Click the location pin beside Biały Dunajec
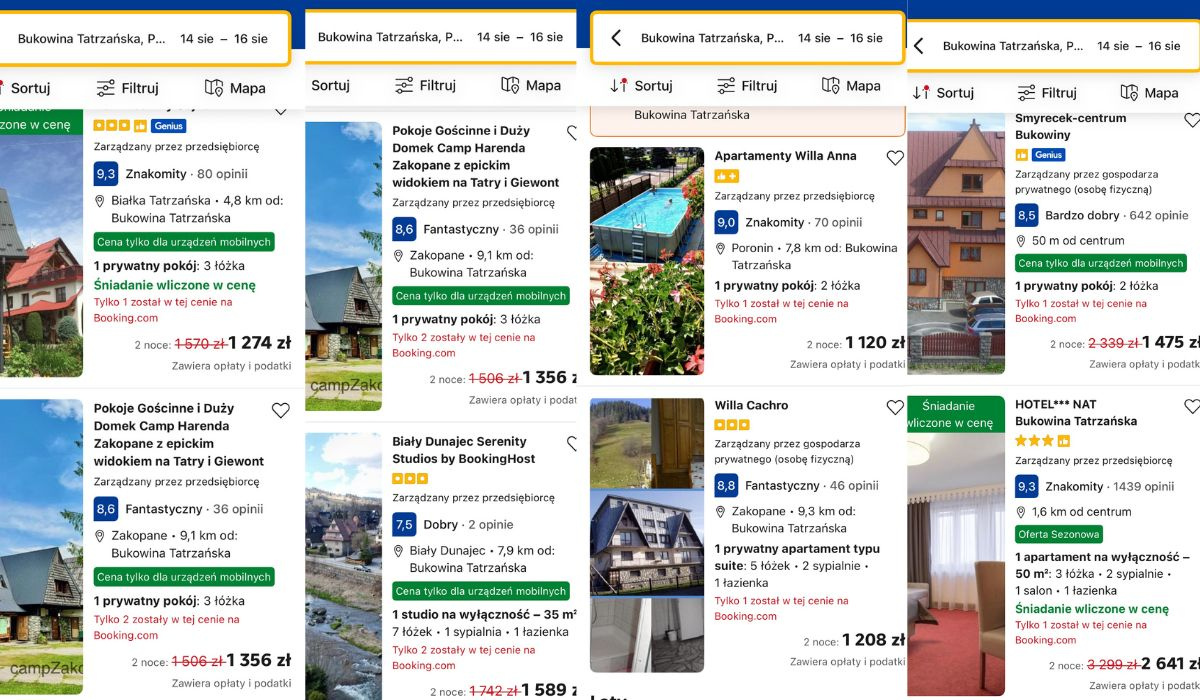The width and height of the screenshot is (1200, 700). tap(398, 550)
